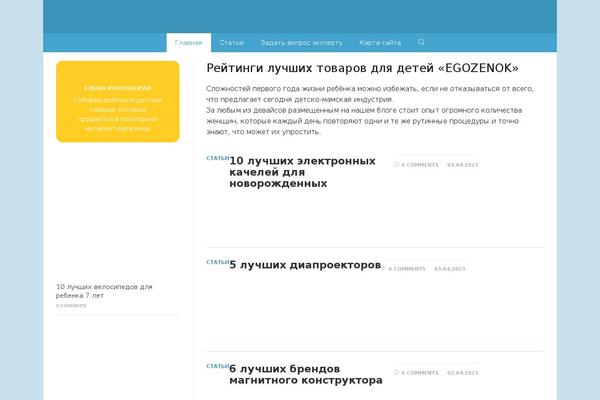
Task: Click the Статьи category label beside диапроекторов
Action: pyautogui.click(x=218, y=262)
